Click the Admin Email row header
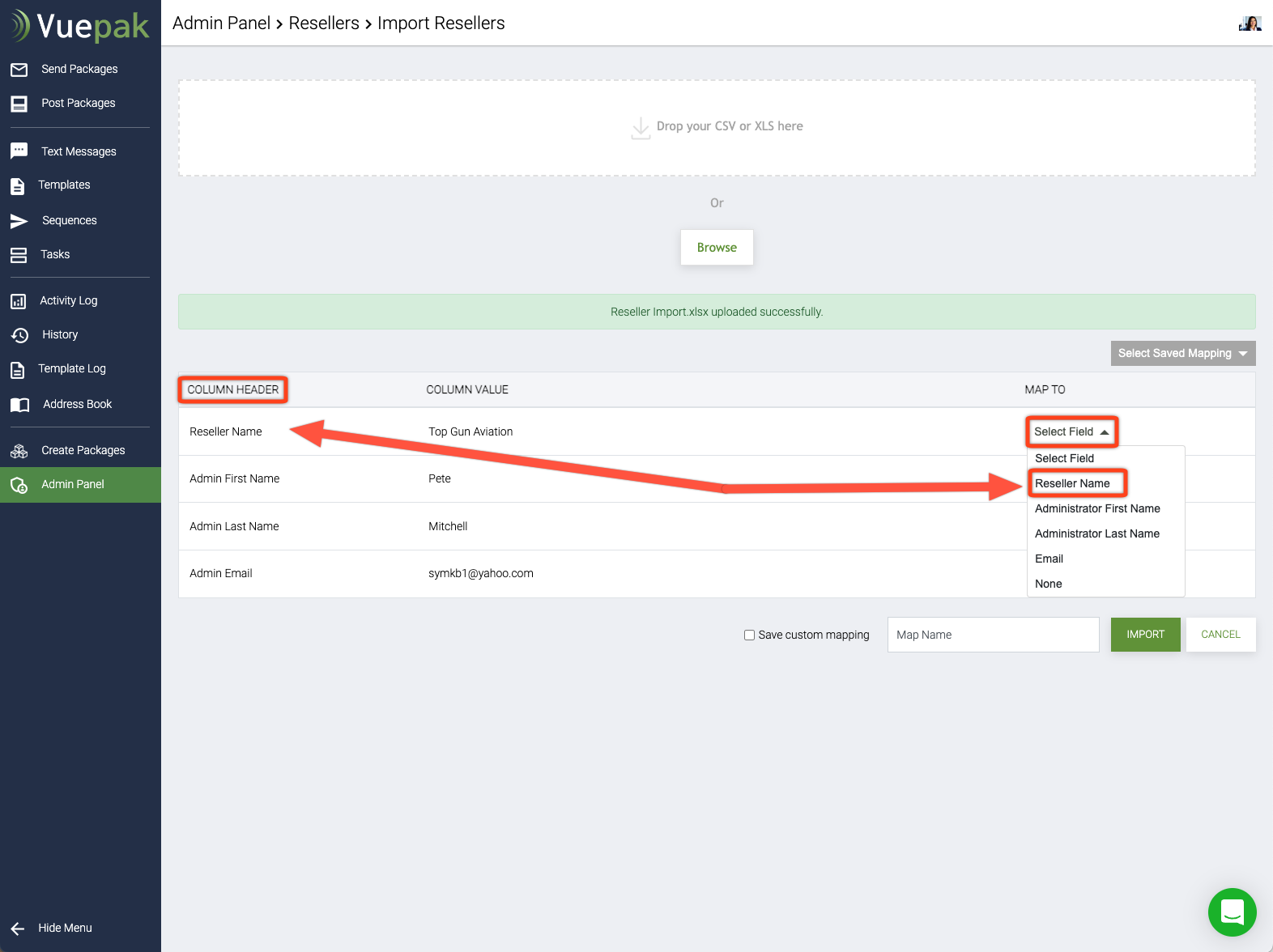The height and width of the screenshot is (952, 1273). coord(221,574)
